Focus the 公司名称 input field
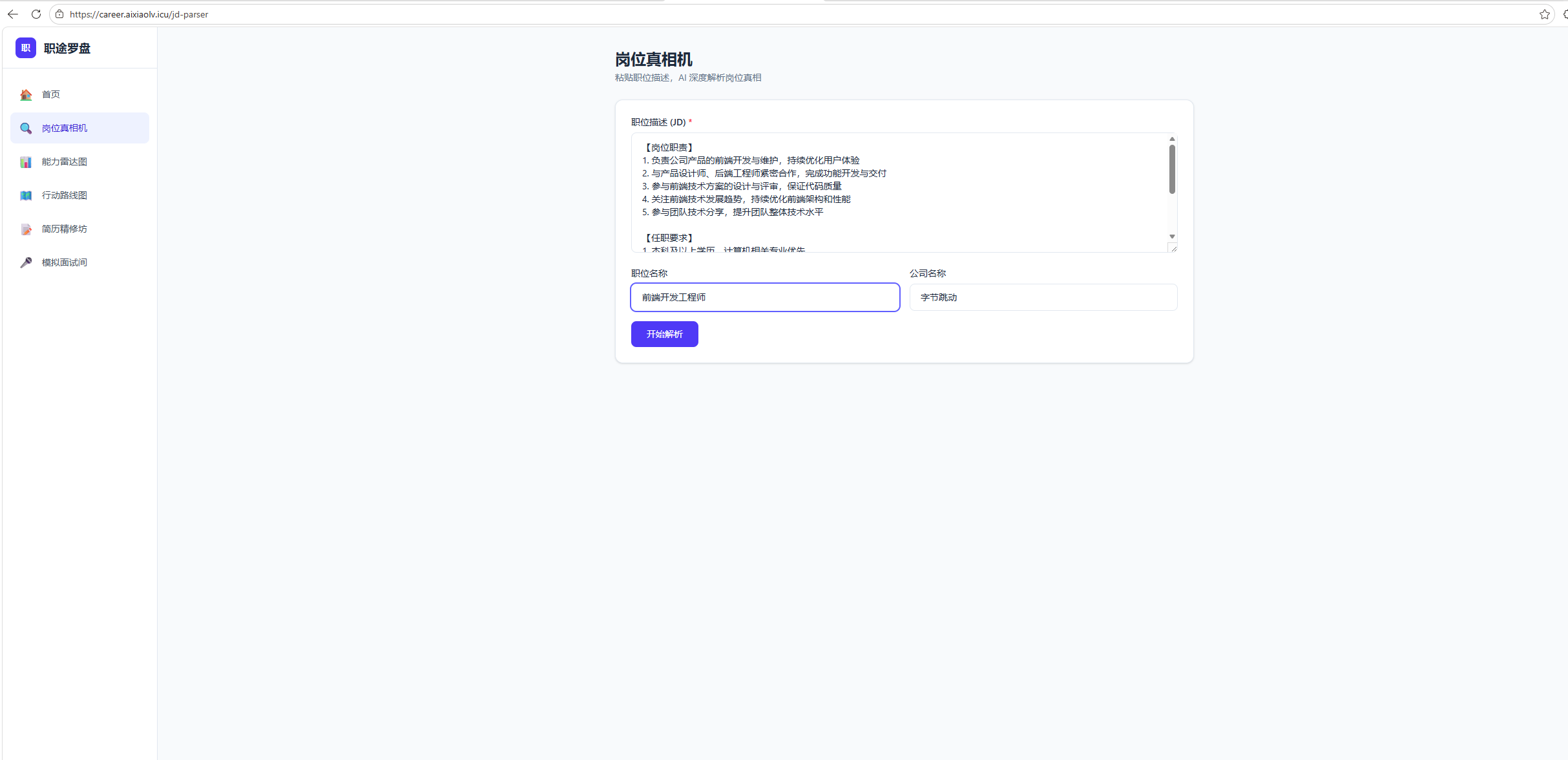The width and height of the screenshot is (1568, 760). tap(1043, 297)
